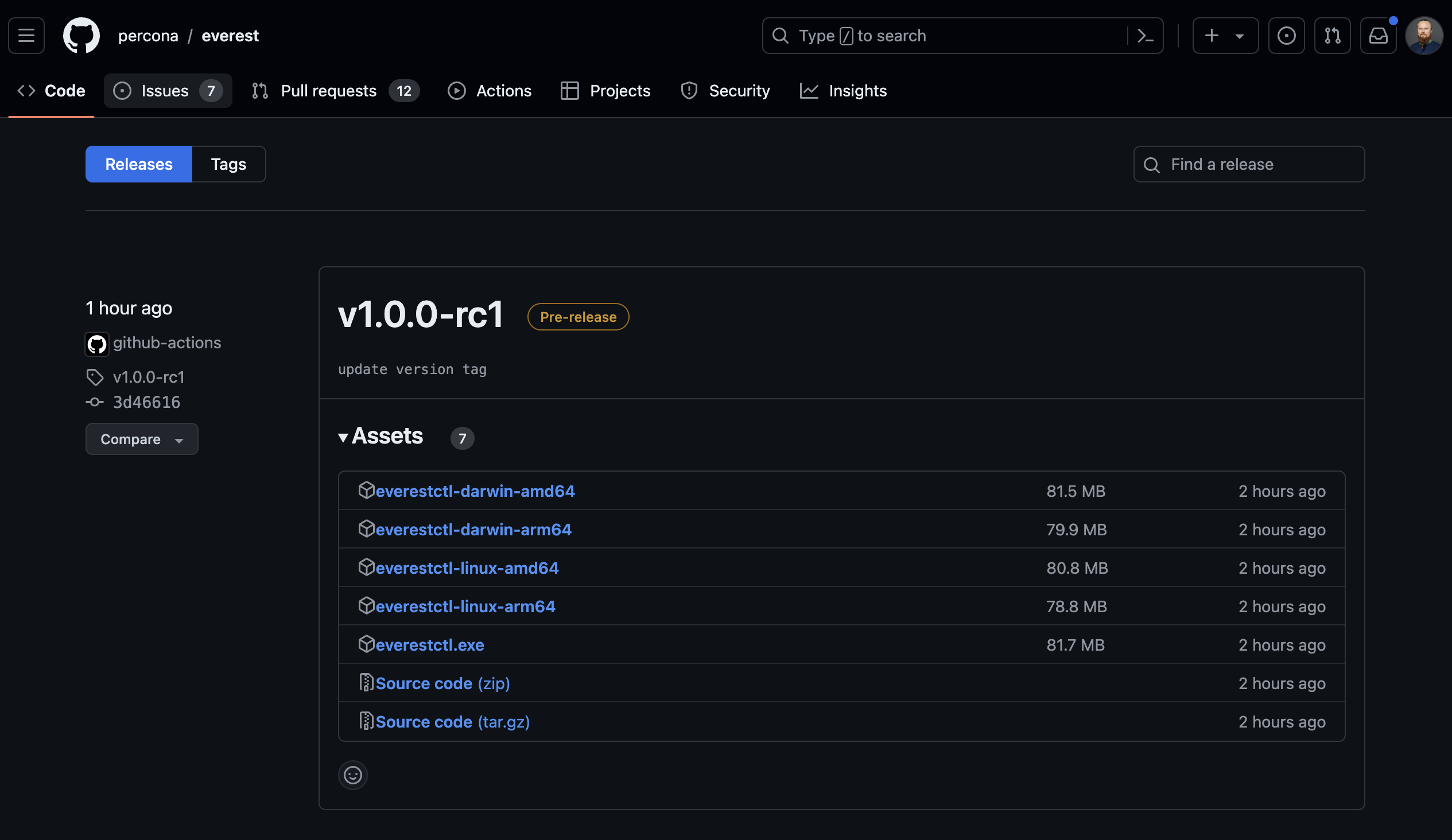Select the Tags tab
1452x840 pixels.
(x=228, y=164)
